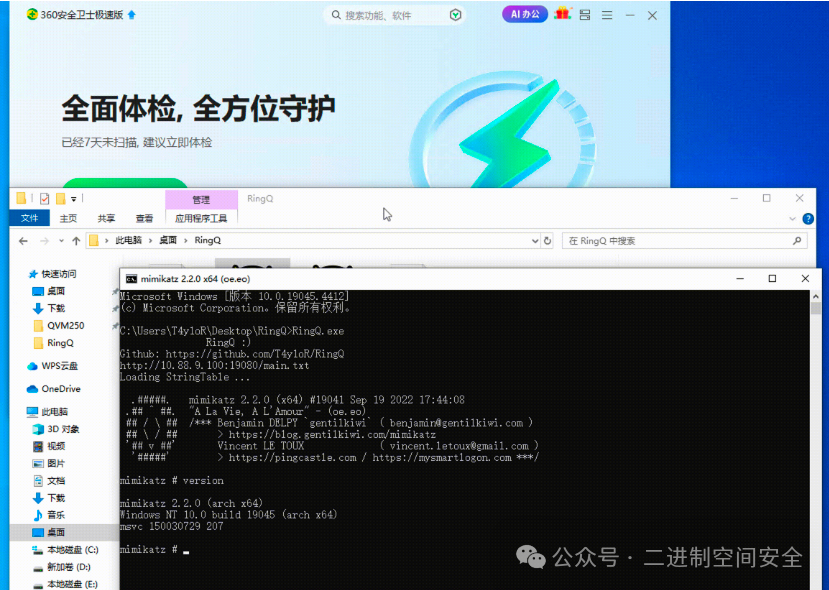The width and height of the screenshot is (829, 590).
Task: Switch to the 查看 ribbon tab
Action: [144, 218]
